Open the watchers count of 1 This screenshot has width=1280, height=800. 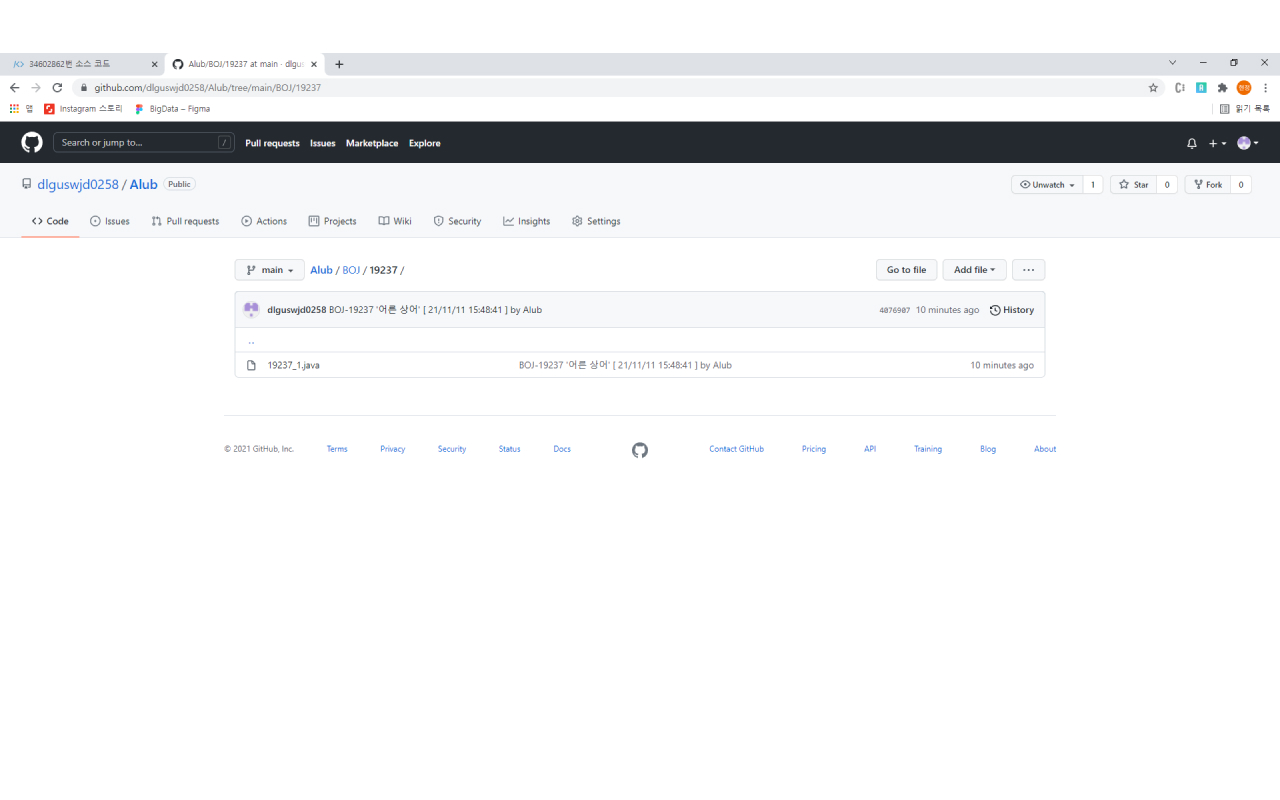[x=1093, y=185]
